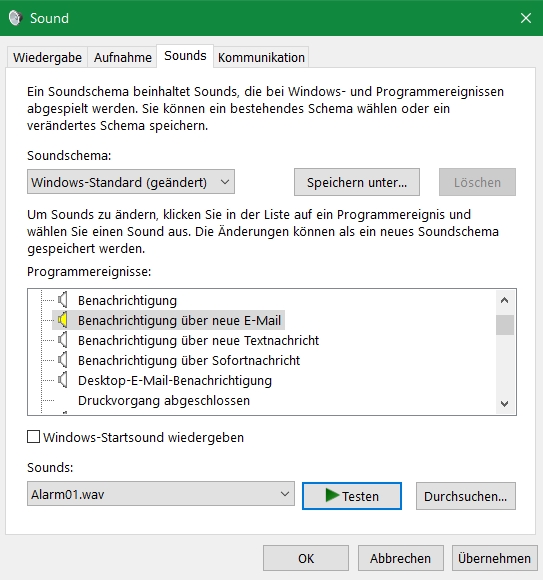Click yellow speaker icon for neue E-Mail
The image size is (543, 580).
(x=63, y=320)
